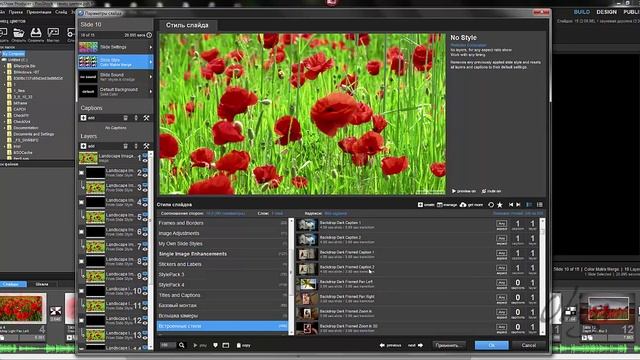Click the circular refresh icon in styles toolbar

click(x=491, y=204)
